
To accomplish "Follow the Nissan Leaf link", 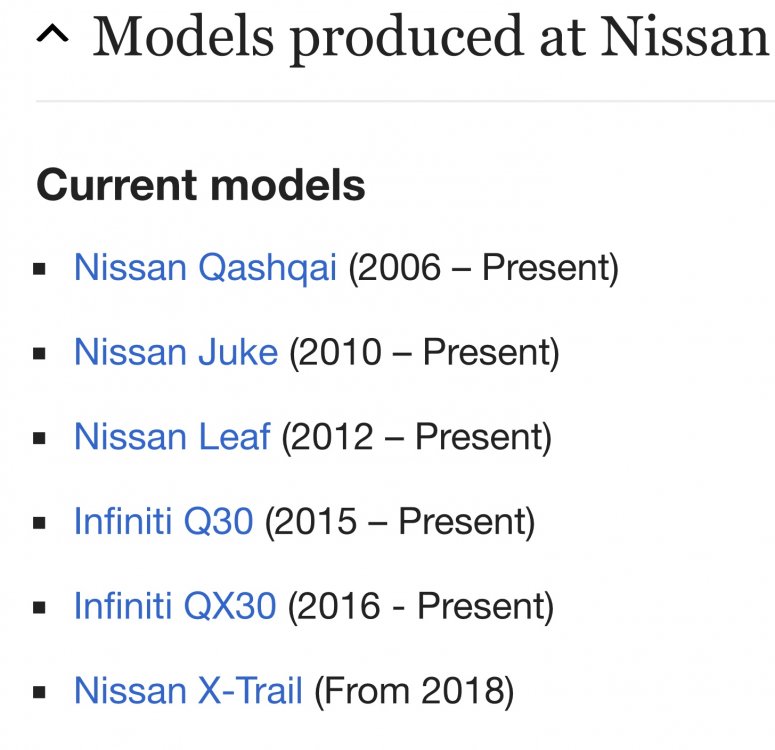I will tap(172, 437).
